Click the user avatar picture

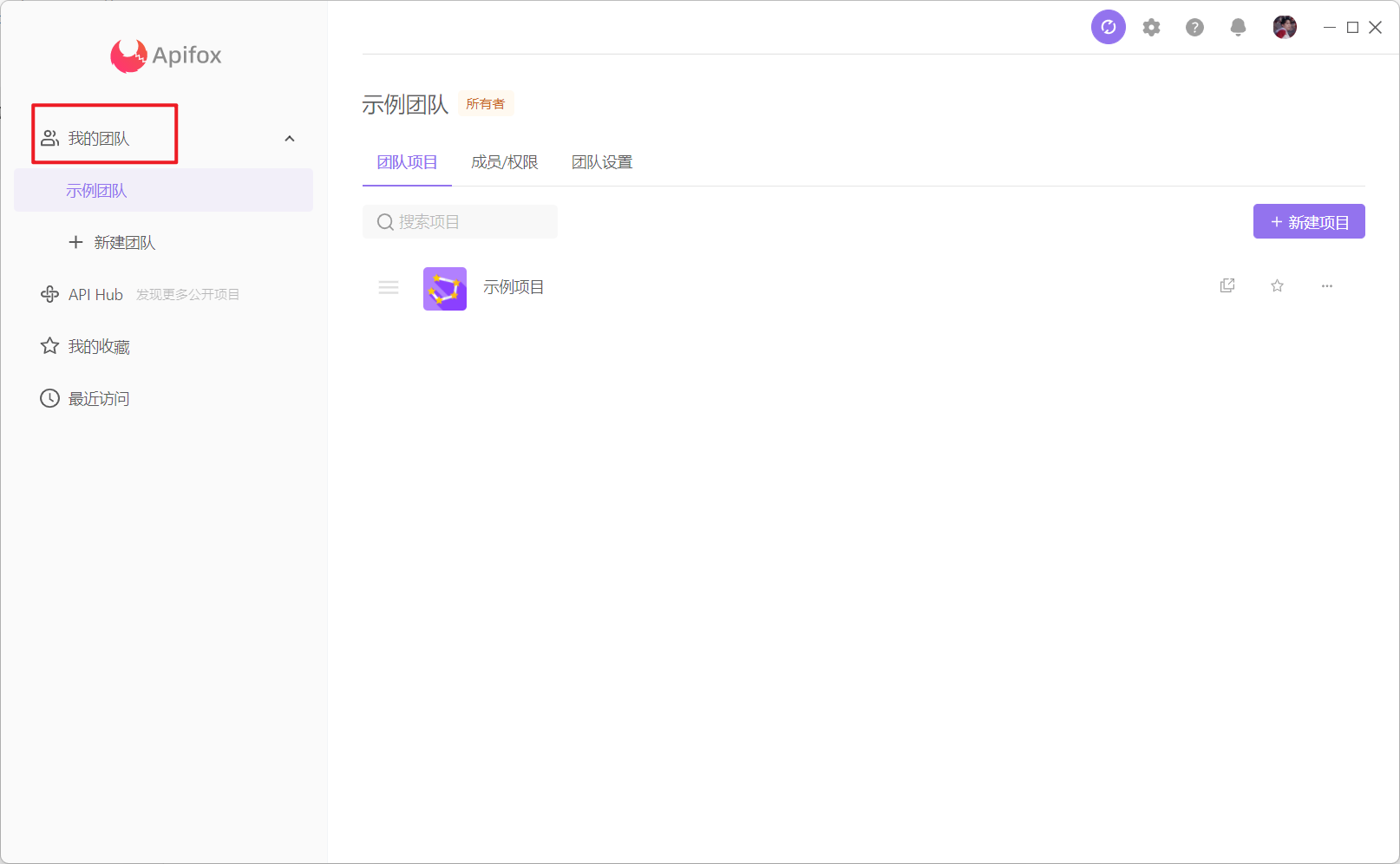pyautogui.click(x=1284, y=28)
